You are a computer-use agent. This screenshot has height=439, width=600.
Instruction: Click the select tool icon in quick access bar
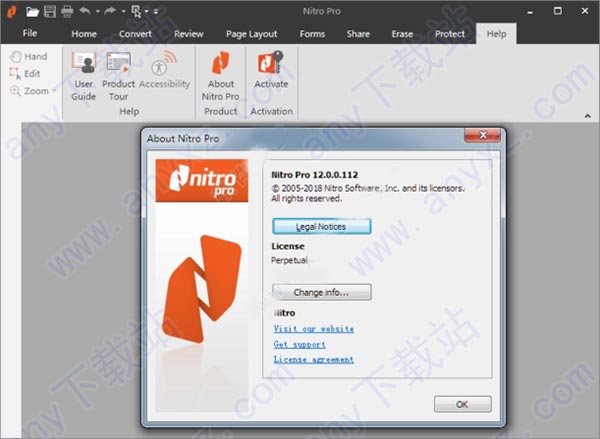click(x=136, y=11)
